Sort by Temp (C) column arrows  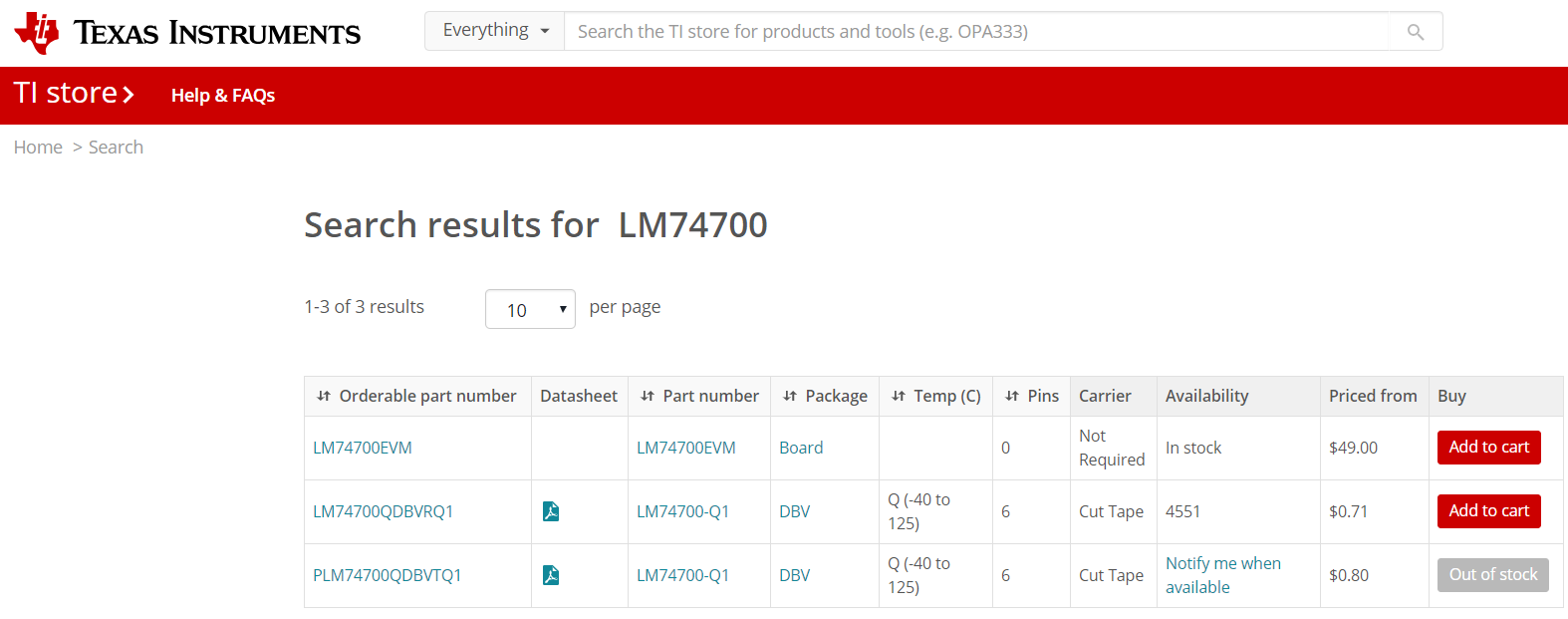(898, 396)
